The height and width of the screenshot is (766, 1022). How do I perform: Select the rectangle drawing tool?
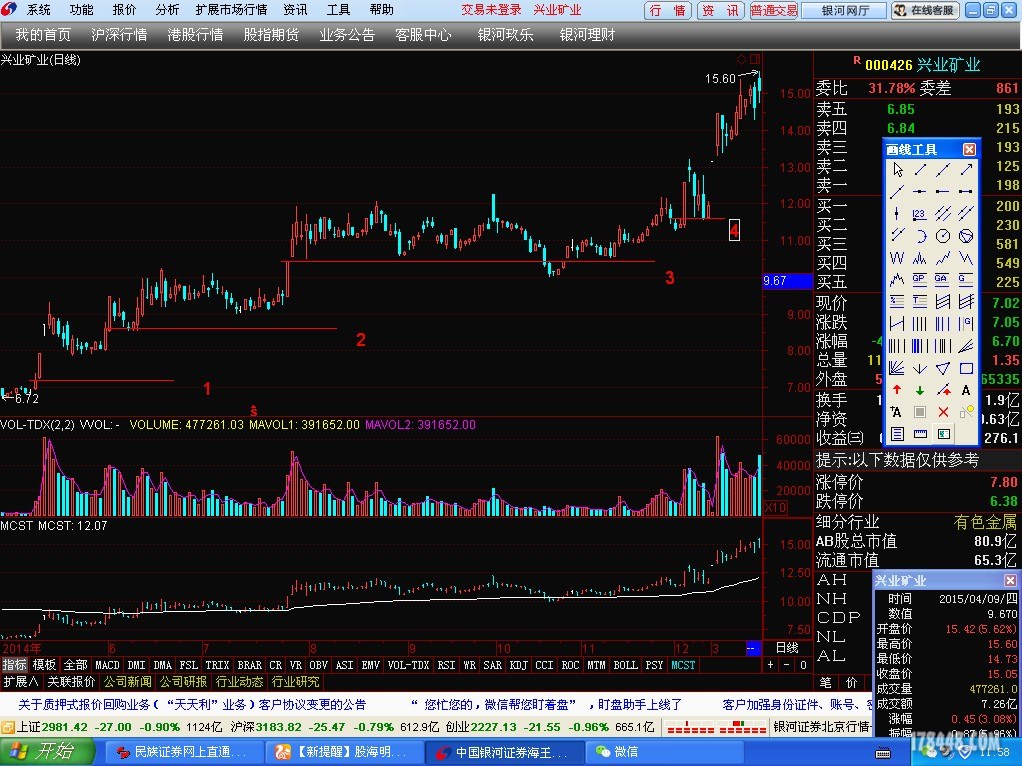(967, 368)
